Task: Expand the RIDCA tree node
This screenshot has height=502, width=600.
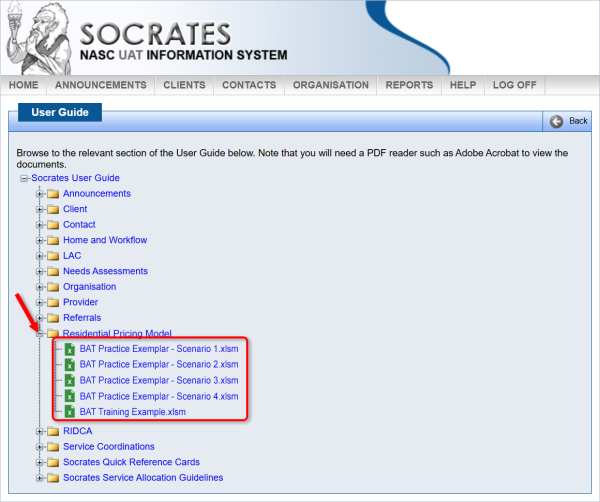Action: pyautogui.click(x=39, y=432)
